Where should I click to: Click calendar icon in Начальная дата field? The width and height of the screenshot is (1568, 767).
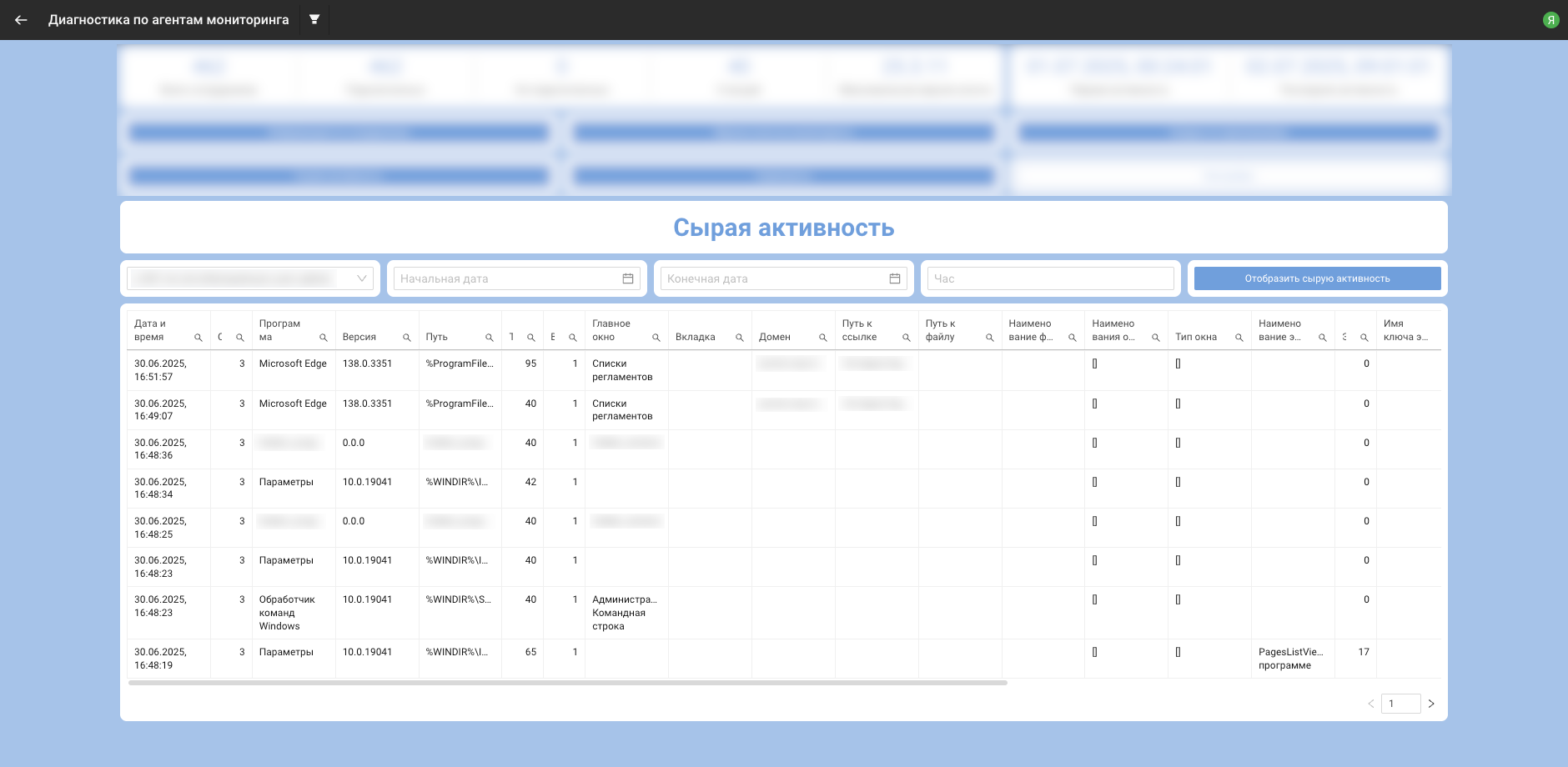(628, 278)
